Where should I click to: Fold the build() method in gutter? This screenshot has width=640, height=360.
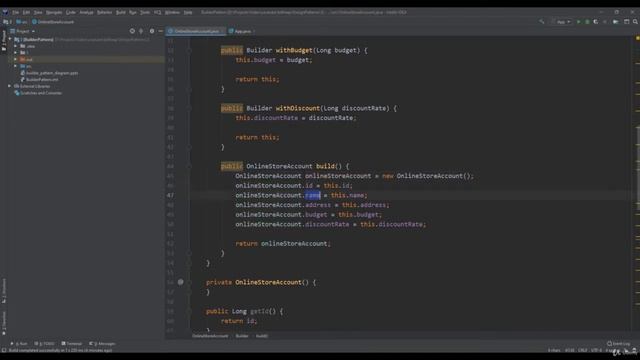click(189, 166)
